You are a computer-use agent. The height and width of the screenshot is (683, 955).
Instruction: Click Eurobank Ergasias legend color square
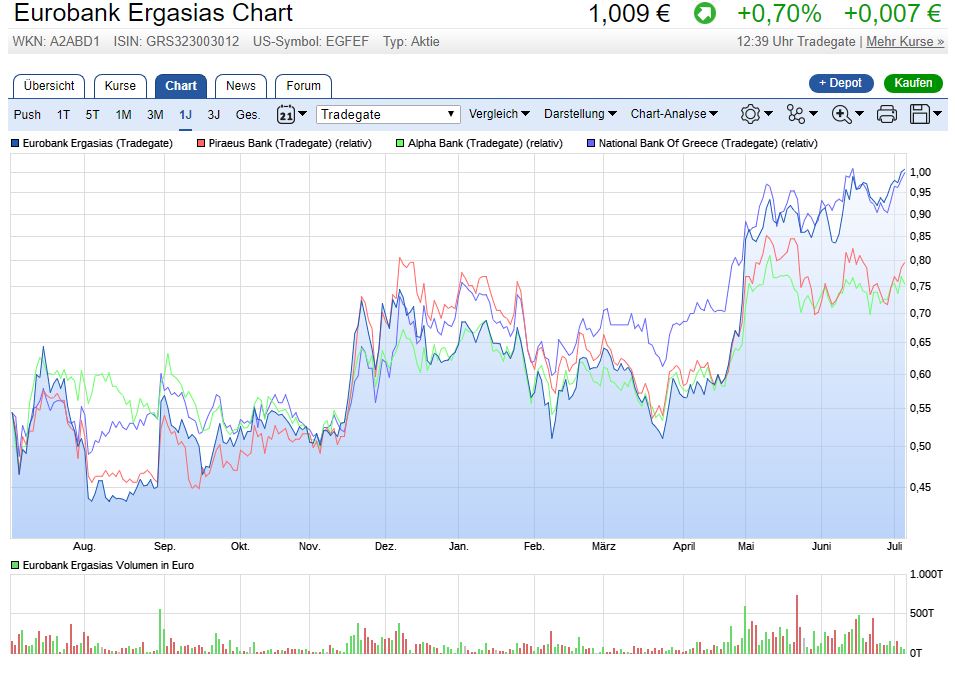15,143
